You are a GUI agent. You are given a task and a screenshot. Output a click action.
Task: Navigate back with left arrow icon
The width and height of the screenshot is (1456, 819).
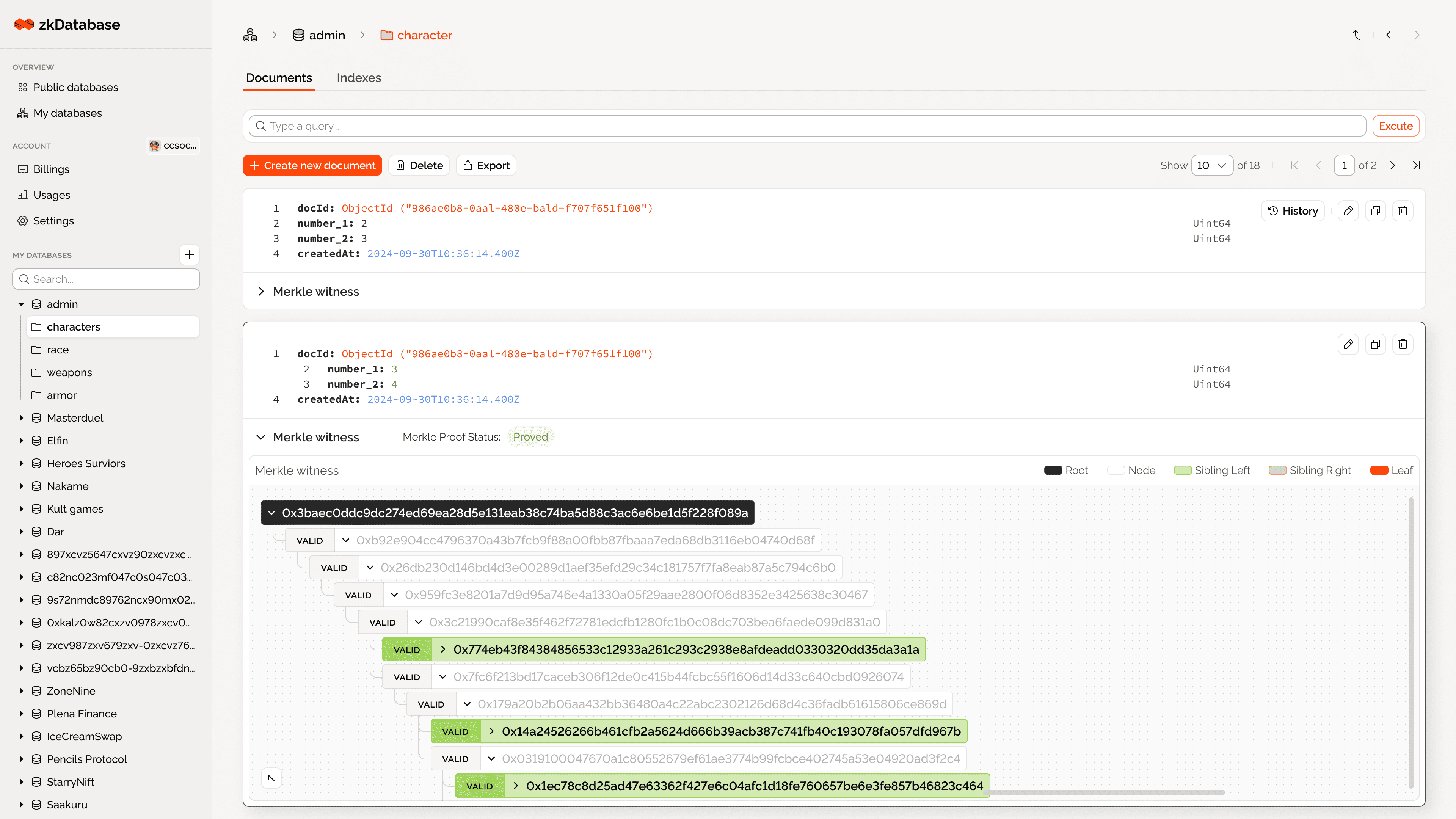pyautogui.click(x=1390, y=35)
